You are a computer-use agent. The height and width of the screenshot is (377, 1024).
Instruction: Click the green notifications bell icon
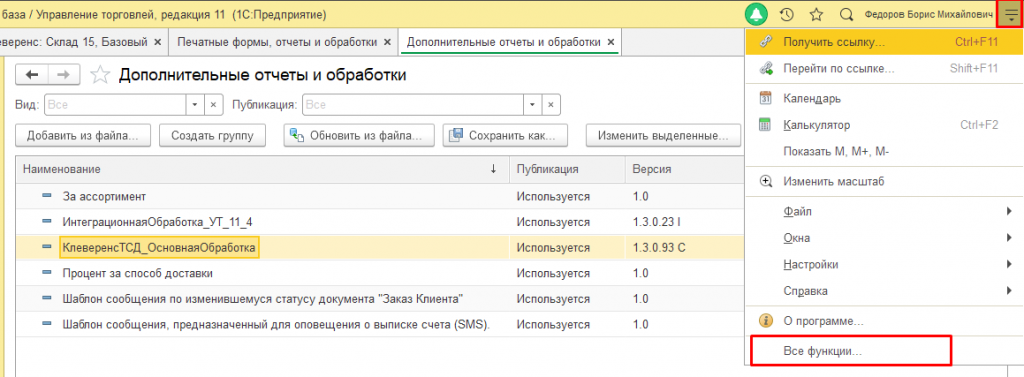tap(758, 14)
